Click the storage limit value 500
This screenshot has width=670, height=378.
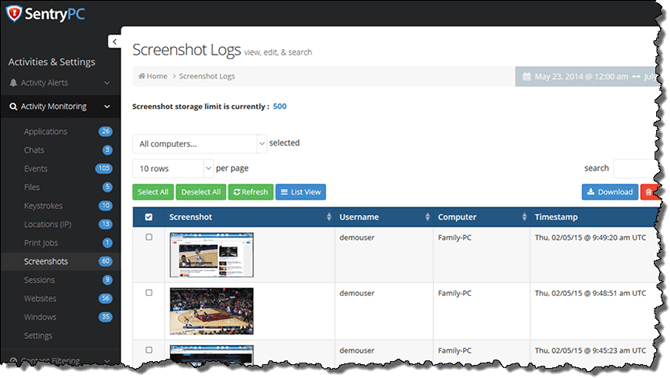(279, 106)
